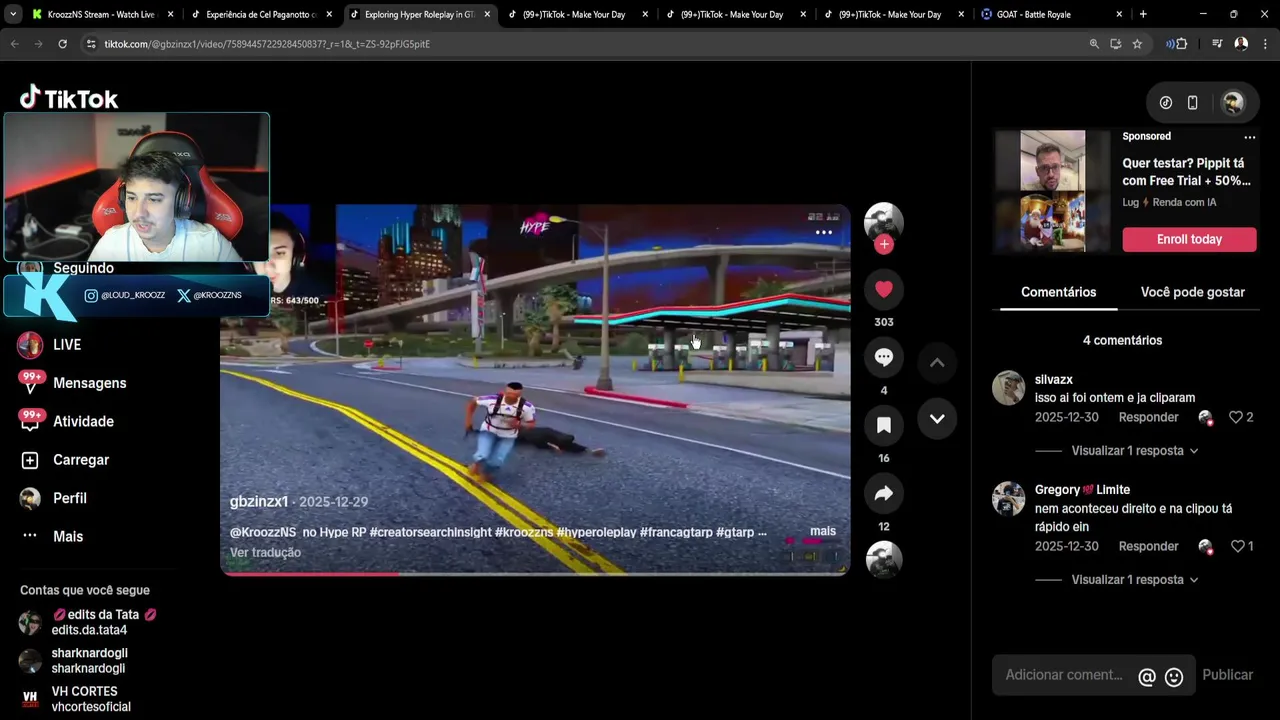Open a new browser tab
Screen dimensions: 1280x720
1143,14
